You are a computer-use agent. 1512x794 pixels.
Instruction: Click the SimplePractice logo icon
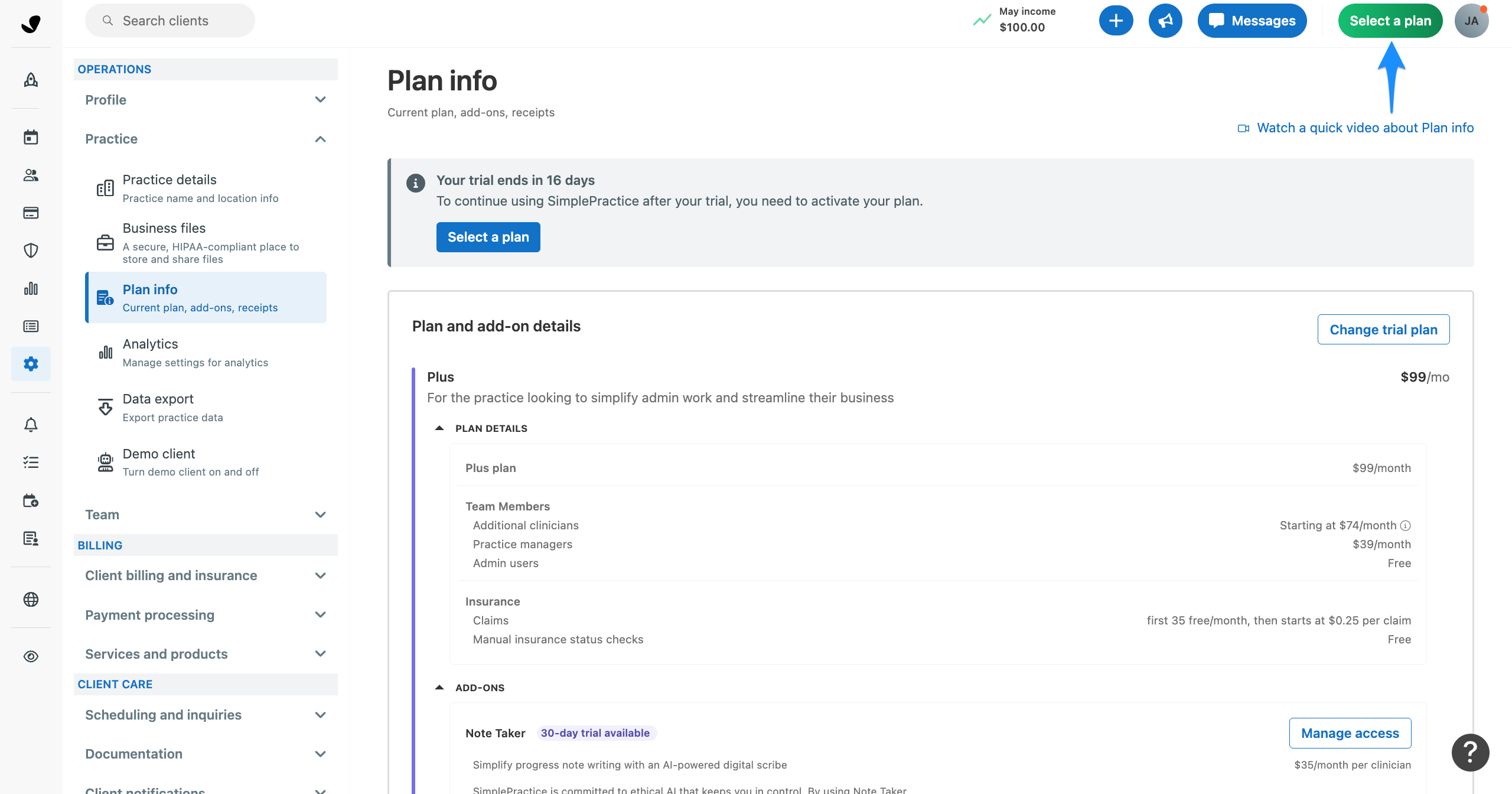tap(31, 24)
